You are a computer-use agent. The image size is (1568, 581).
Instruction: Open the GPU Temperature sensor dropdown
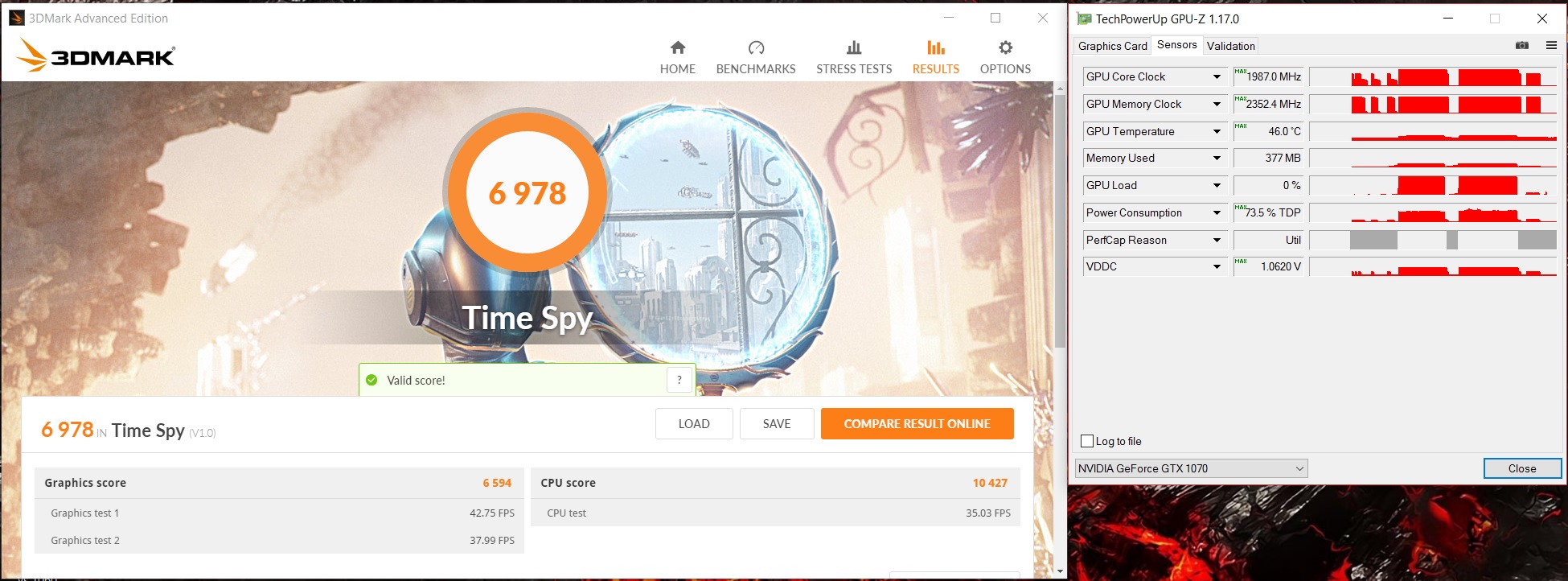tap(1217, 132)
